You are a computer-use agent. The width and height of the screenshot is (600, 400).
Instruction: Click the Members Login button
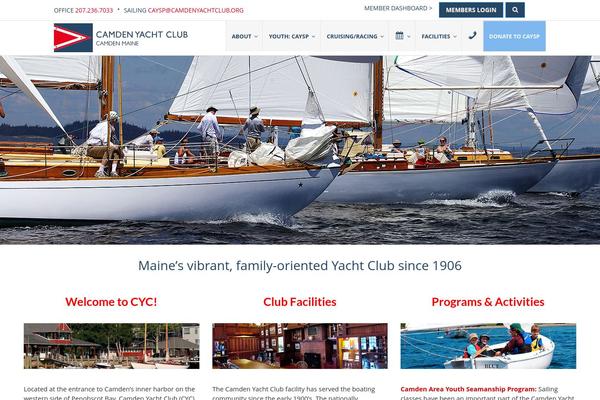coord(471,10)
